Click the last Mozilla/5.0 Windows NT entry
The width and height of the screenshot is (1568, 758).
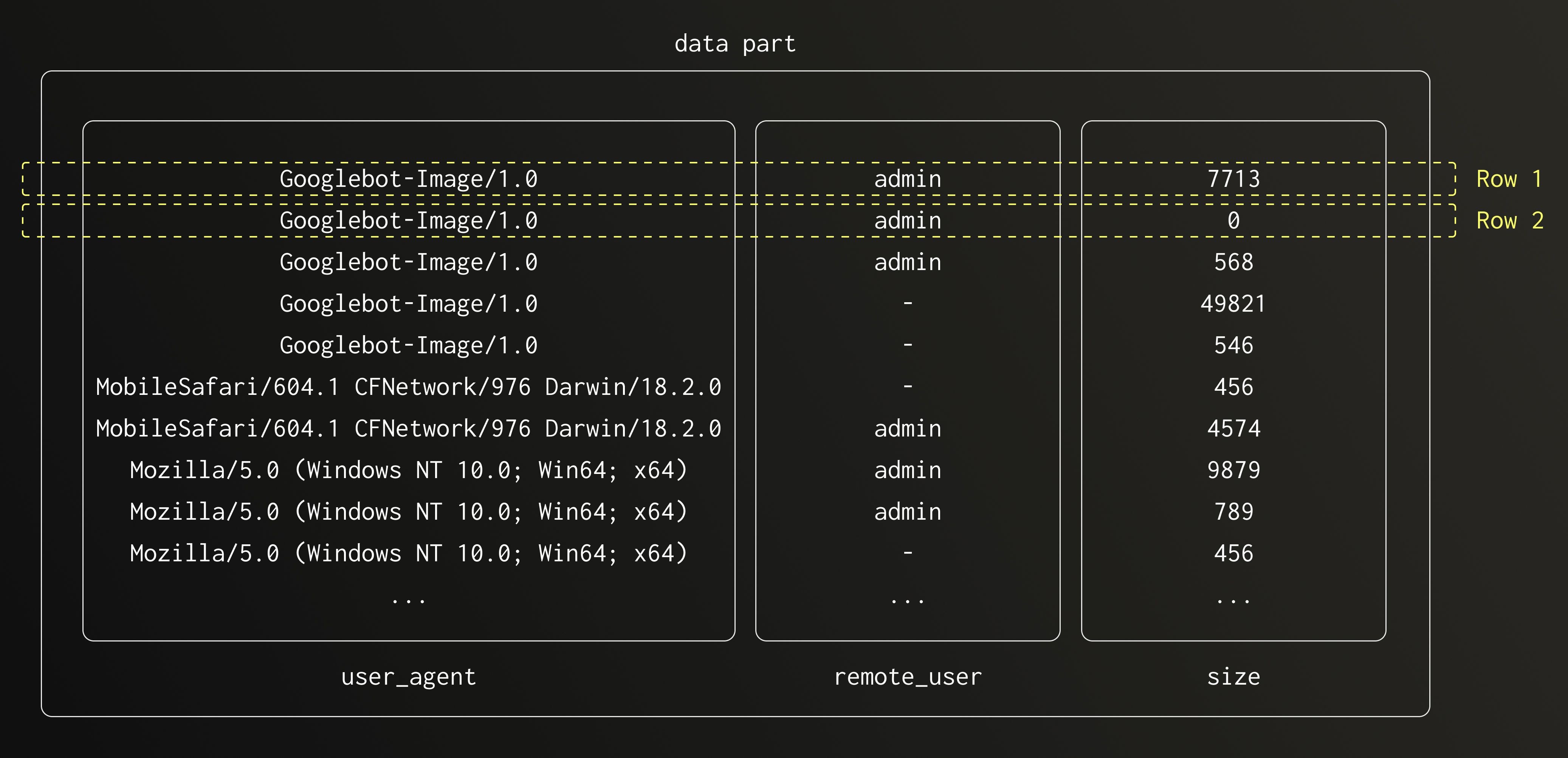tap(408, 553)
